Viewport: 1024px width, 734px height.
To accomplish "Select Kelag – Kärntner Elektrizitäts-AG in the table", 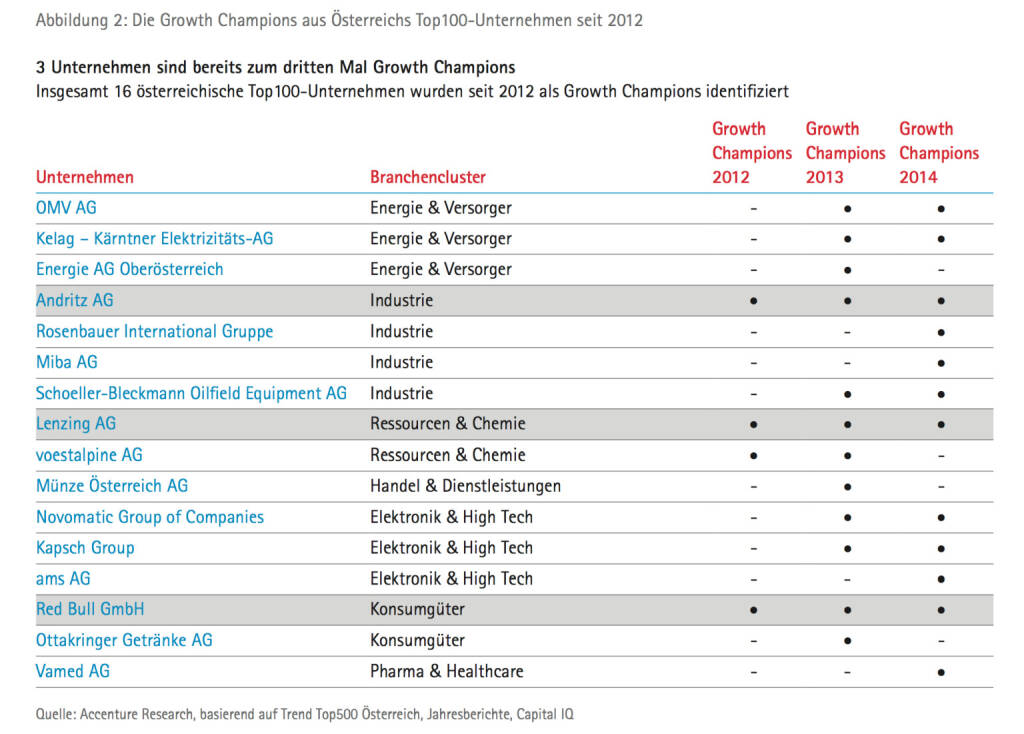I will coord(154,239).
